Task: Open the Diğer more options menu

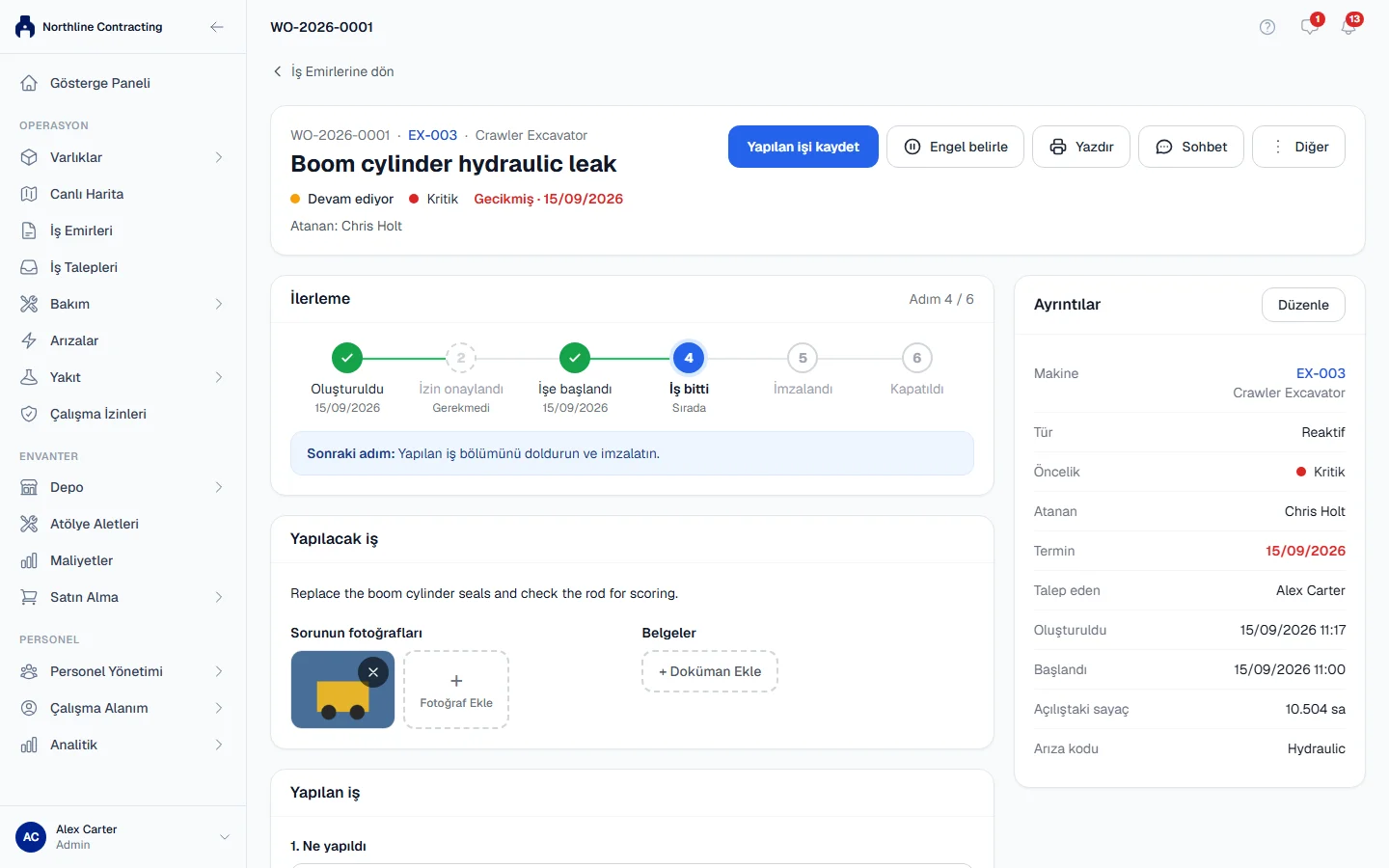Action: click(1298, 147)
